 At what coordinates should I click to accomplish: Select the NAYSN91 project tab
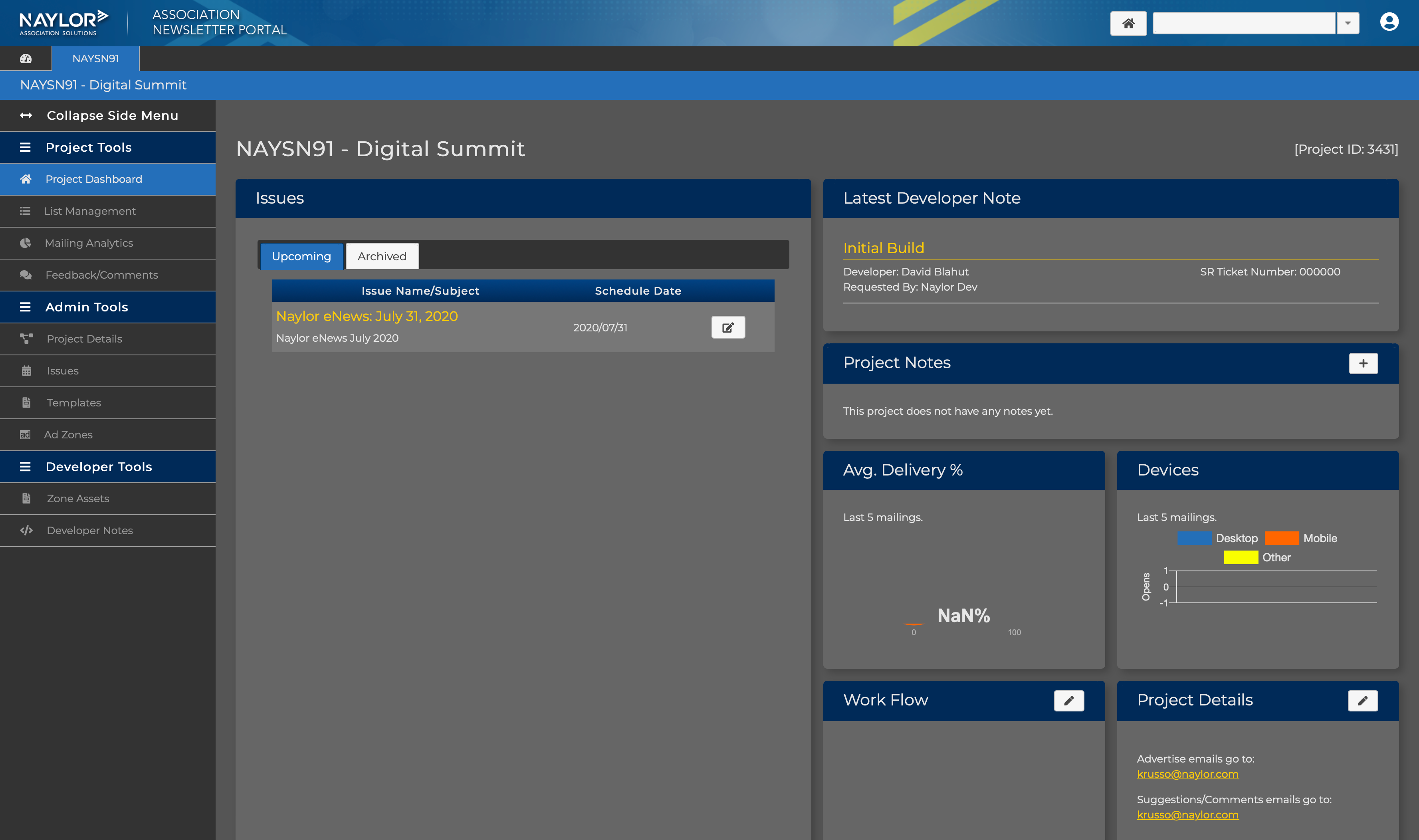pyautogui.click(x=96, y=59)
